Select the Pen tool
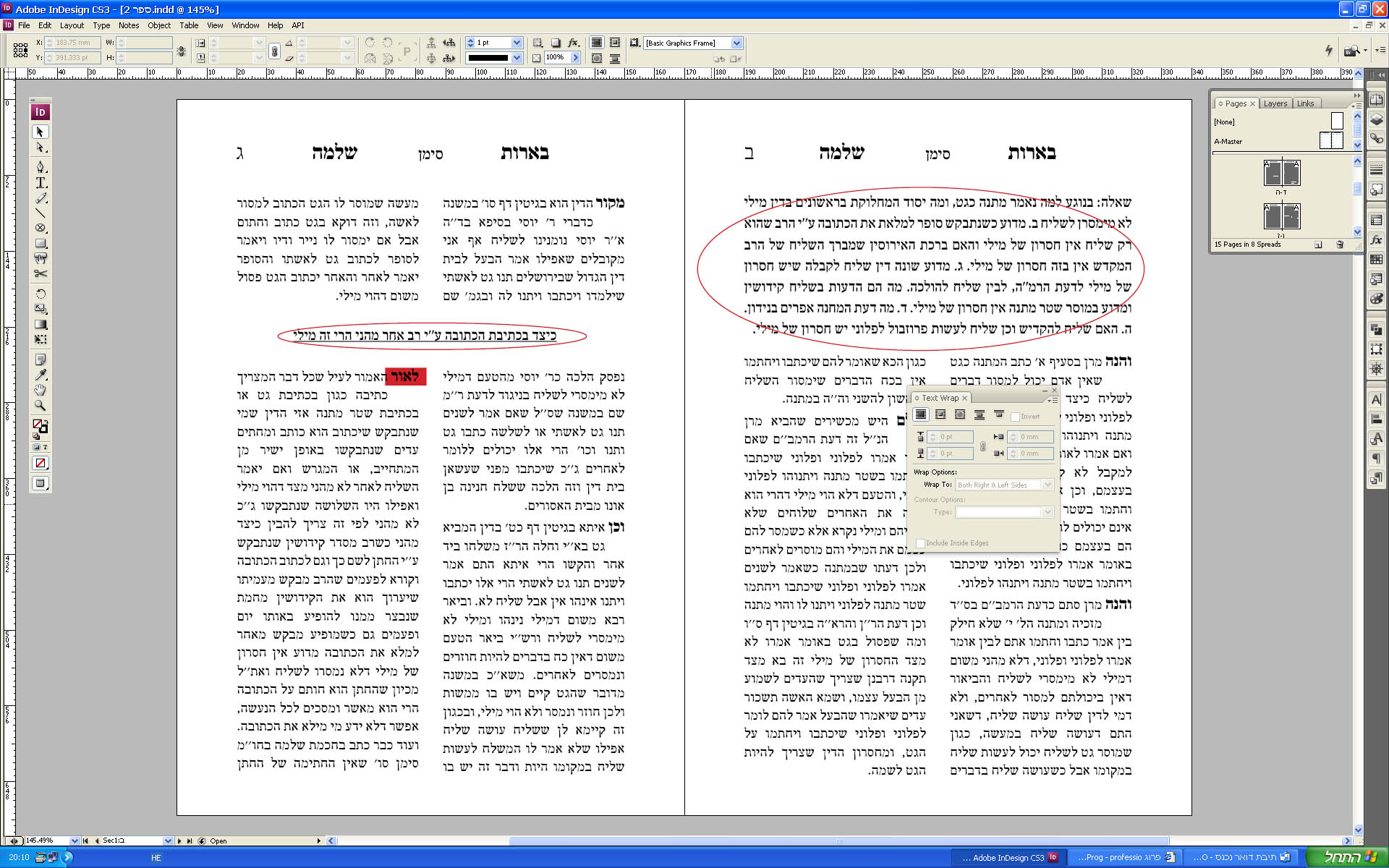The height and width of the screenshot is (868, 1389). 41,166
